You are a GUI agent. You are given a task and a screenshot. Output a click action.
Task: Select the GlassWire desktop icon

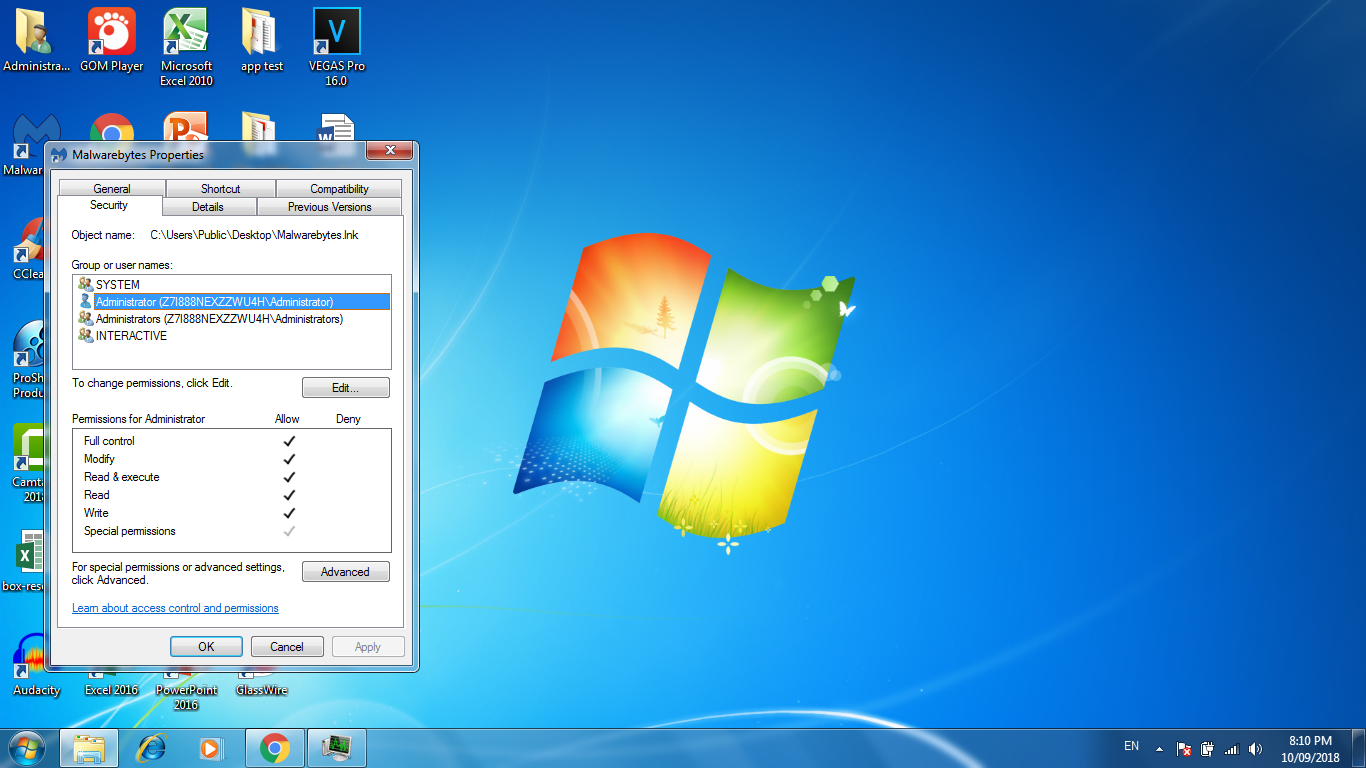(261, 683)
